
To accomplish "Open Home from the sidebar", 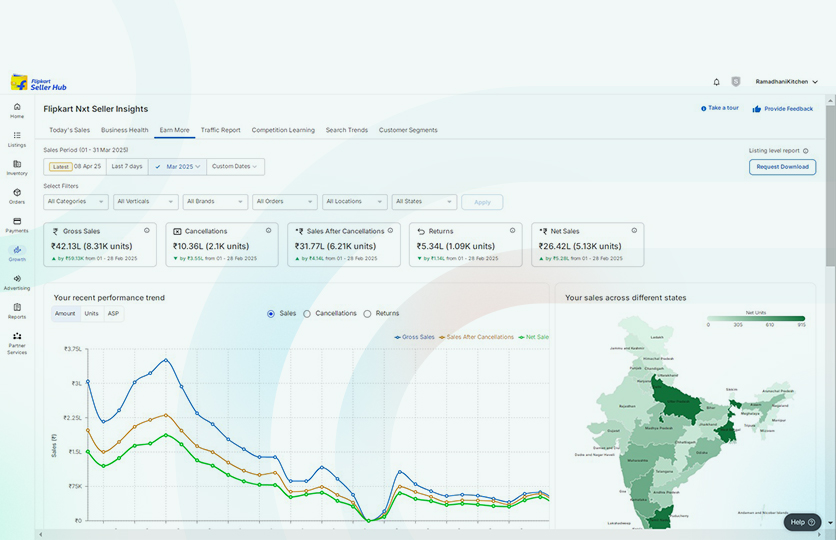I will [17, 109].
